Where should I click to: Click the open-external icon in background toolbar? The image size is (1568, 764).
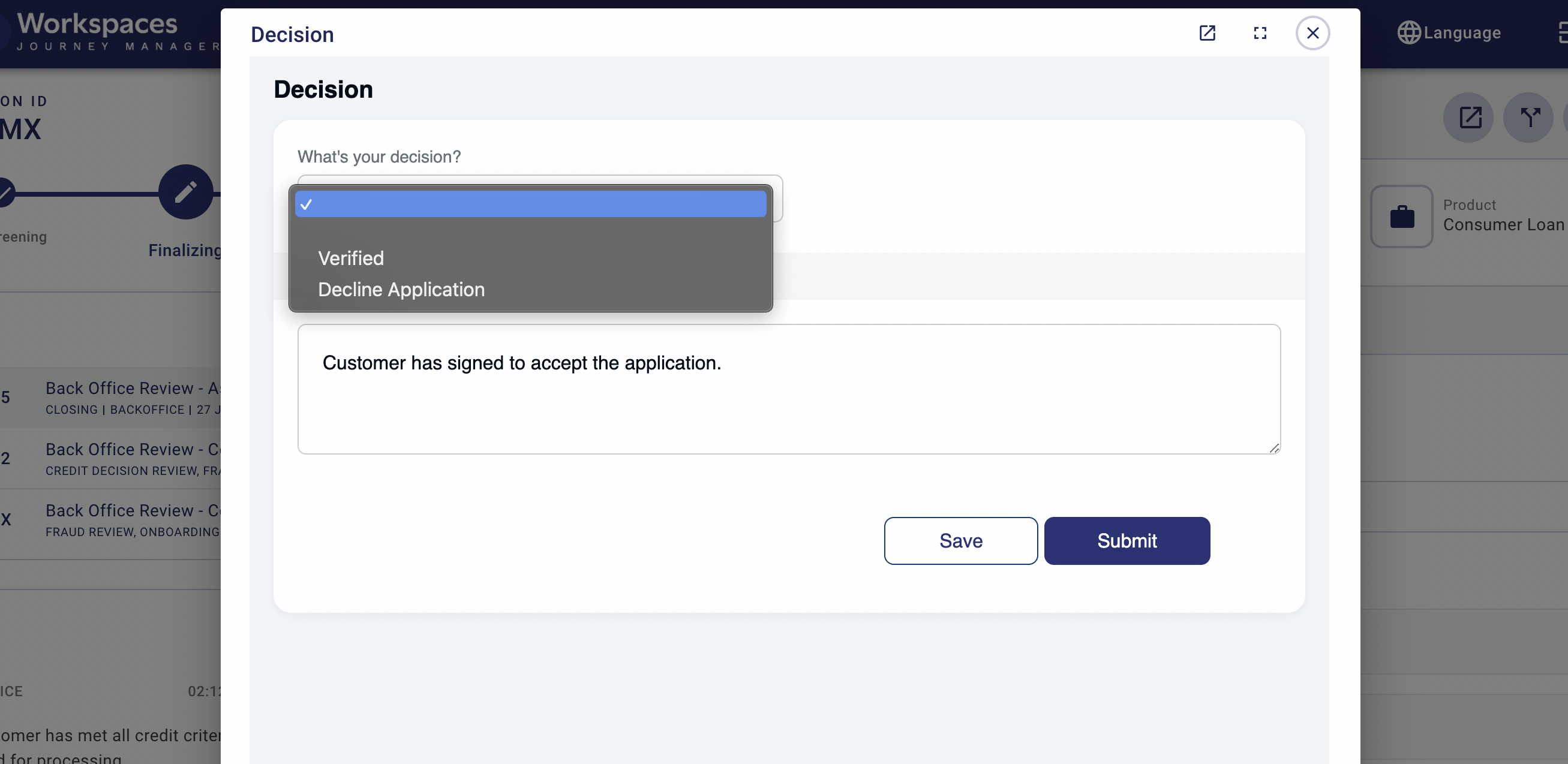tap(1470, 118)
